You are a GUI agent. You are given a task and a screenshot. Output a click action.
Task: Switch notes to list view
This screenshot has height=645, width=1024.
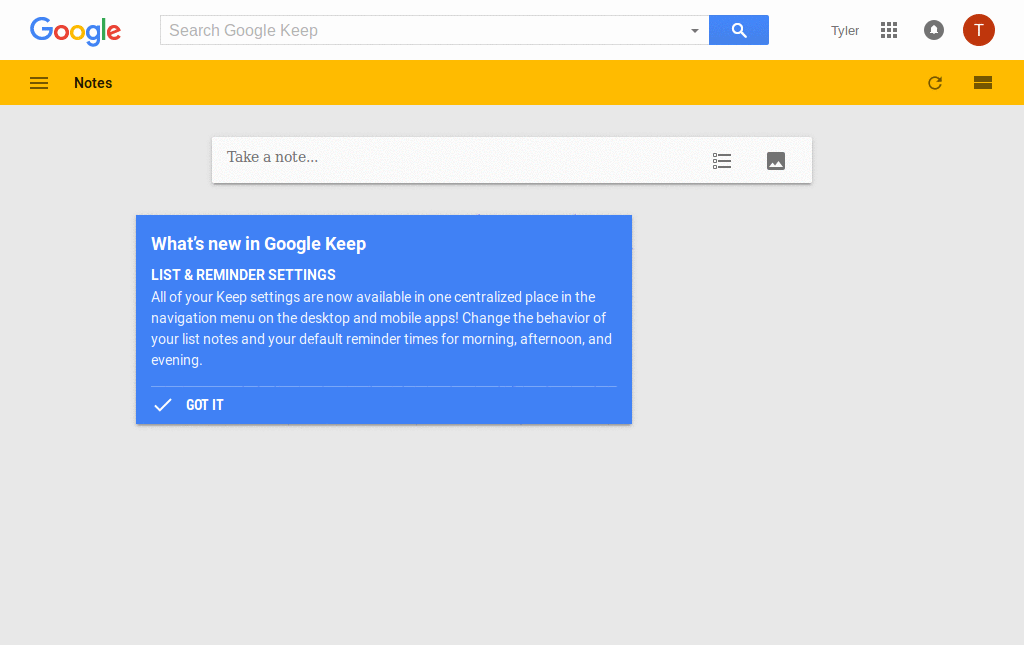point(982,83)
